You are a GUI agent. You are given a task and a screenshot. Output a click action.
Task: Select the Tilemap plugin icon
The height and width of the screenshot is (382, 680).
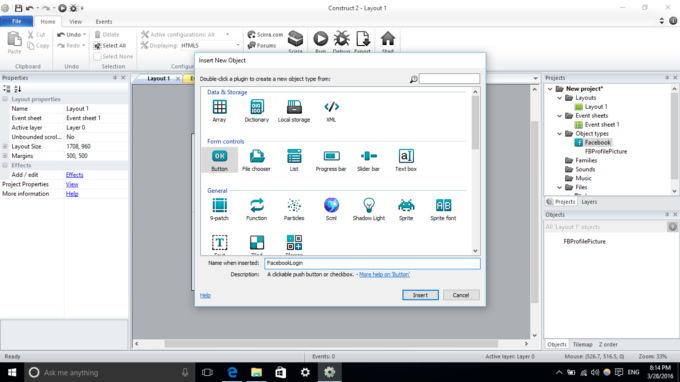(294, 243)
